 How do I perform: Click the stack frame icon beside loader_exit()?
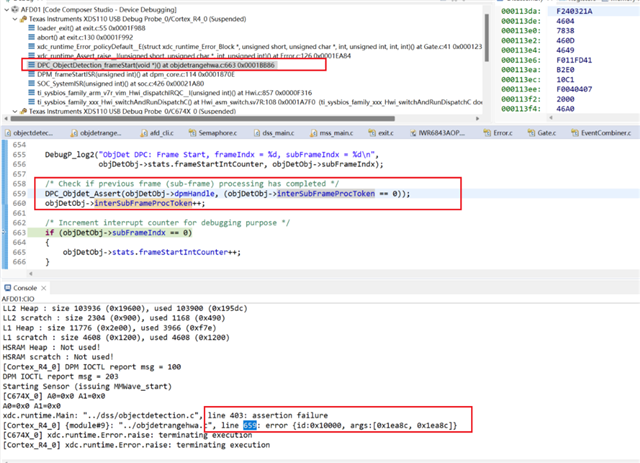pos(31,28)
